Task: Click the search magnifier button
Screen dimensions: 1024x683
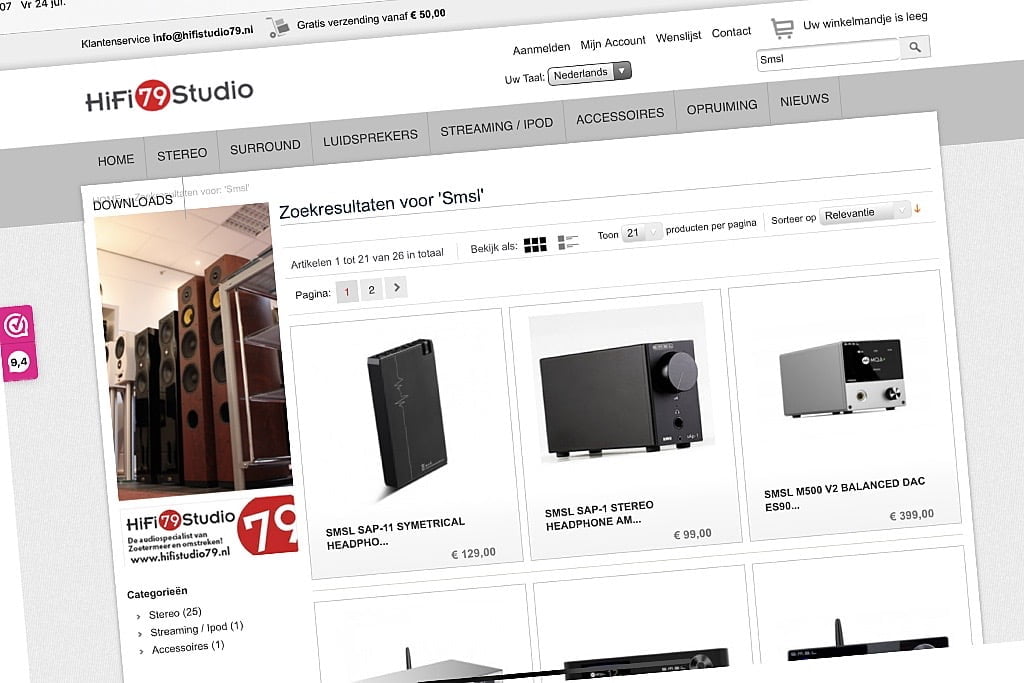Action: tap(914, 47)
